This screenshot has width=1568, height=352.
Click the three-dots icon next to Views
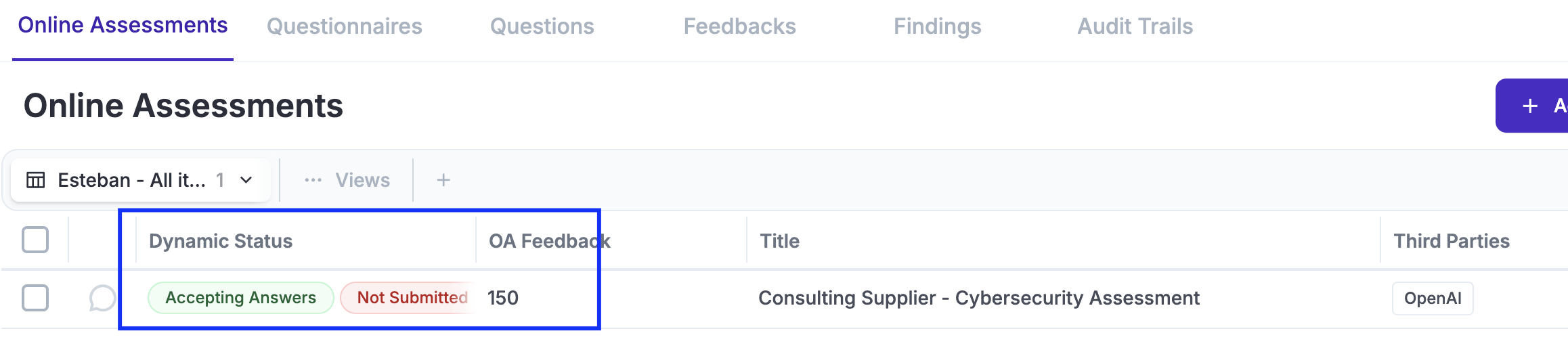coord(313,180)
